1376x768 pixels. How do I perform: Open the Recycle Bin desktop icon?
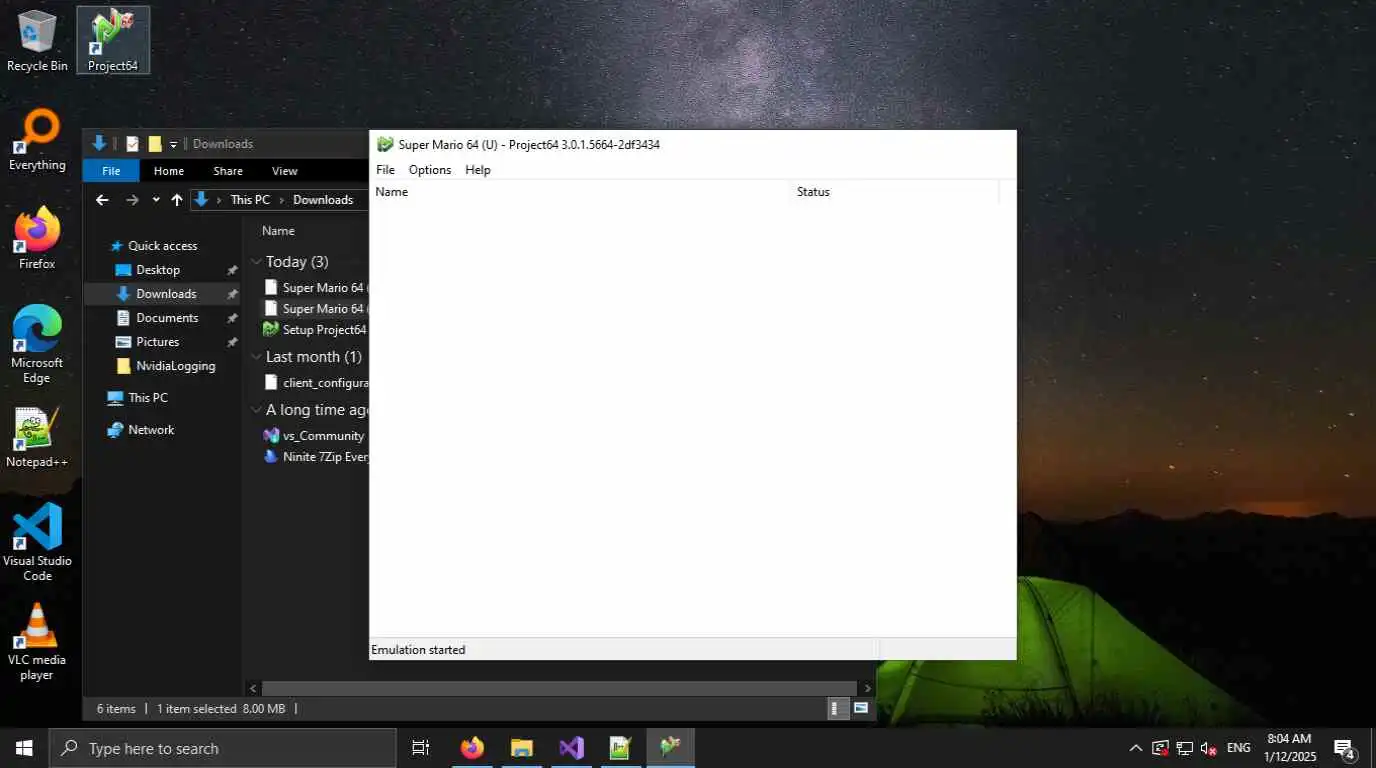point(37,40)
